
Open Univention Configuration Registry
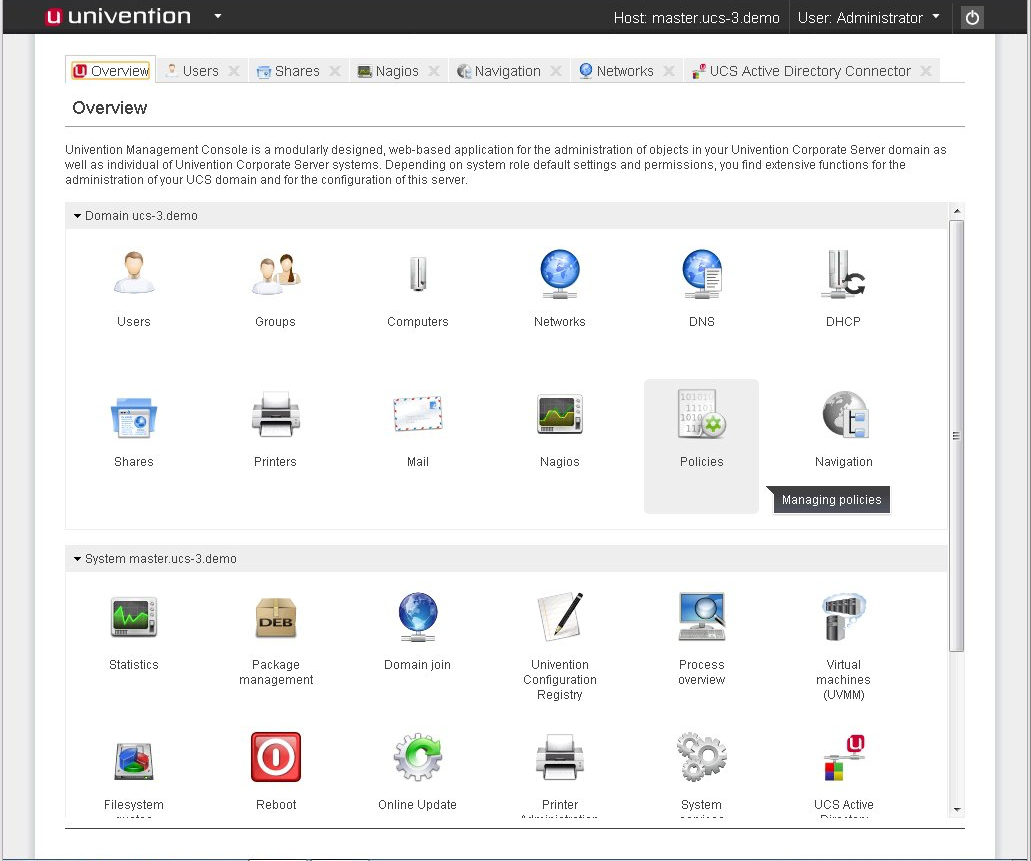[560, 616]
